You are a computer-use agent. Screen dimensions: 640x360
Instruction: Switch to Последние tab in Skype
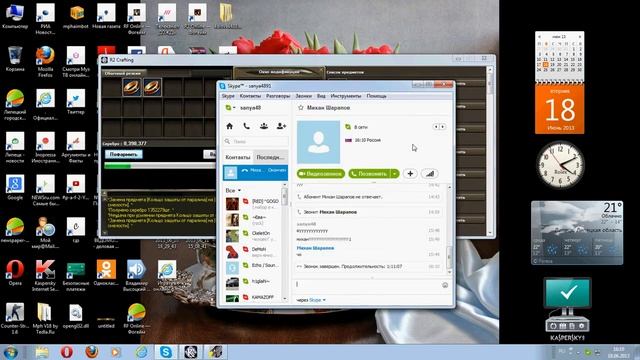[x=270, y=157]
